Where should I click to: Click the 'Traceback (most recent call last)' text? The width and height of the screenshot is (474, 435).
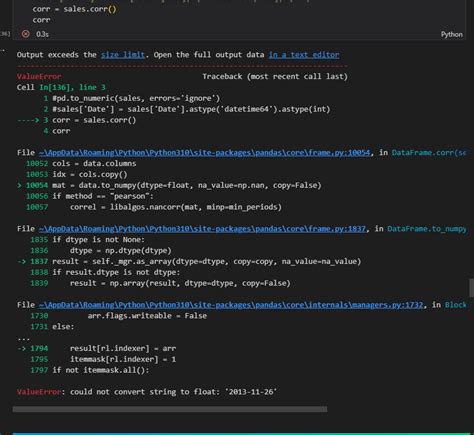[275, 76]
